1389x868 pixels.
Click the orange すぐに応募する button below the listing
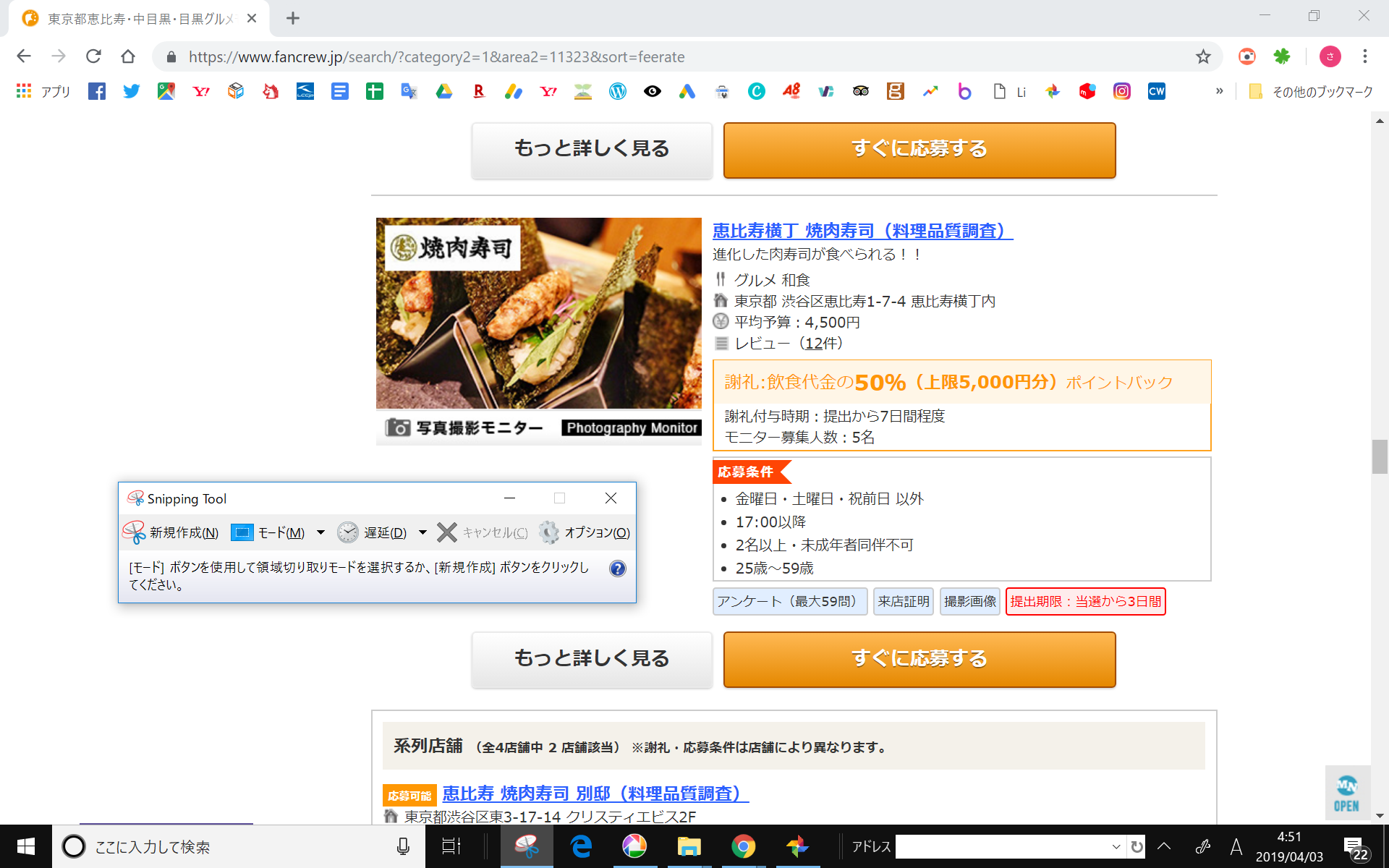click(x=919, y=658)
